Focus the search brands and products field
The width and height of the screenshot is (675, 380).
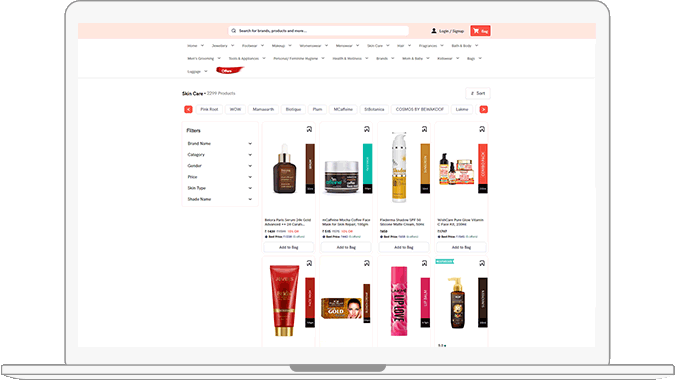(x=319, y=31)
